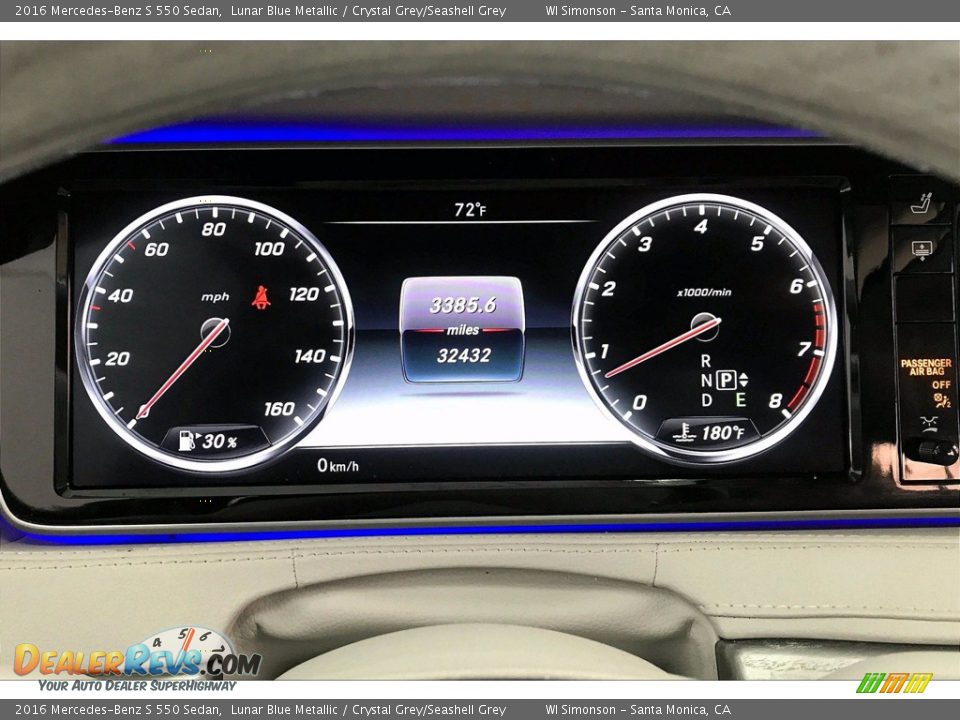960x720 pixels.
Task: Tap the red seatbelt warning icon
Action: (261, 297)
